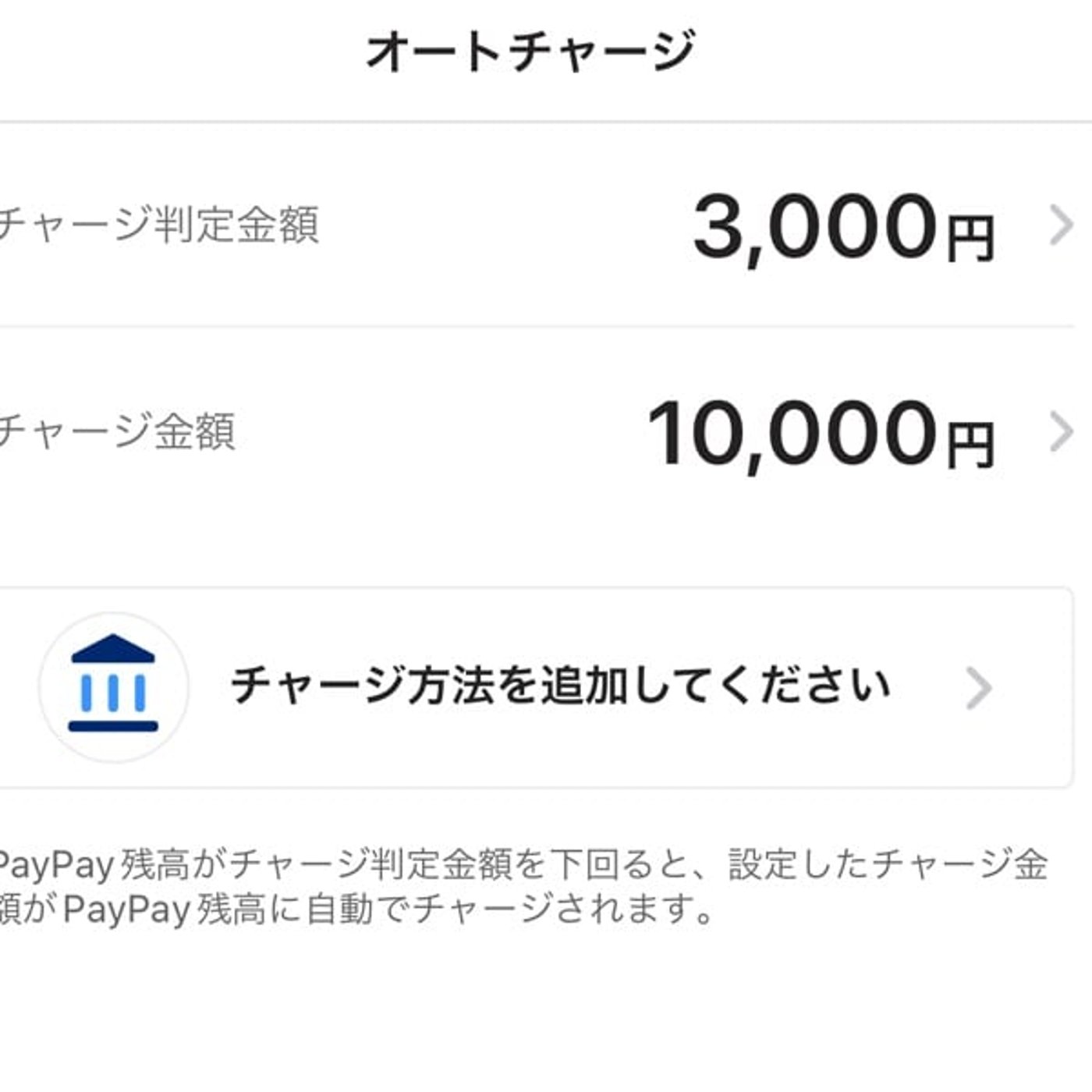Click the empty white area below the explanation text

point(546,1014)
